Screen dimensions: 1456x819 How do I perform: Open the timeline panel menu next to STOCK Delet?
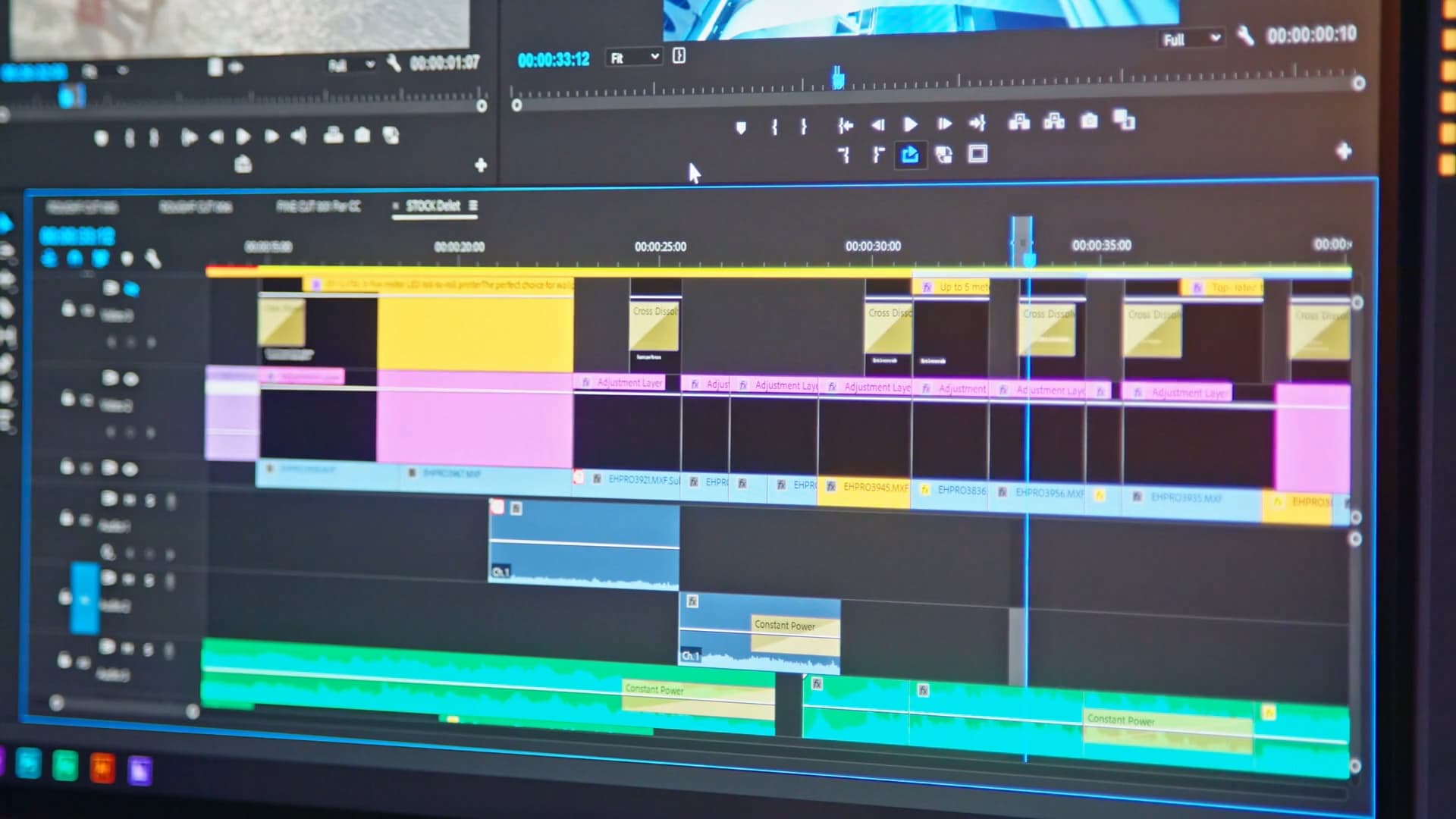click(x=475, y=205)
